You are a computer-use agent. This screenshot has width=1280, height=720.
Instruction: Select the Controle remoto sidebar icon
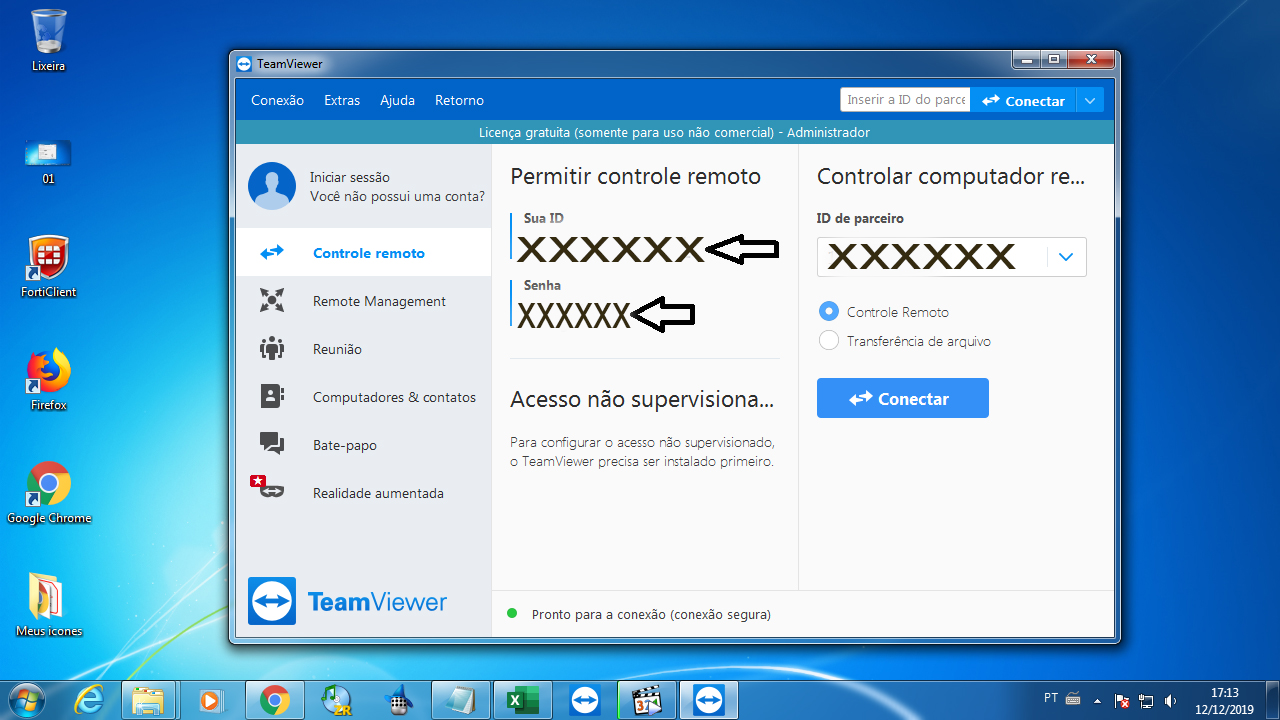[271, 252]
